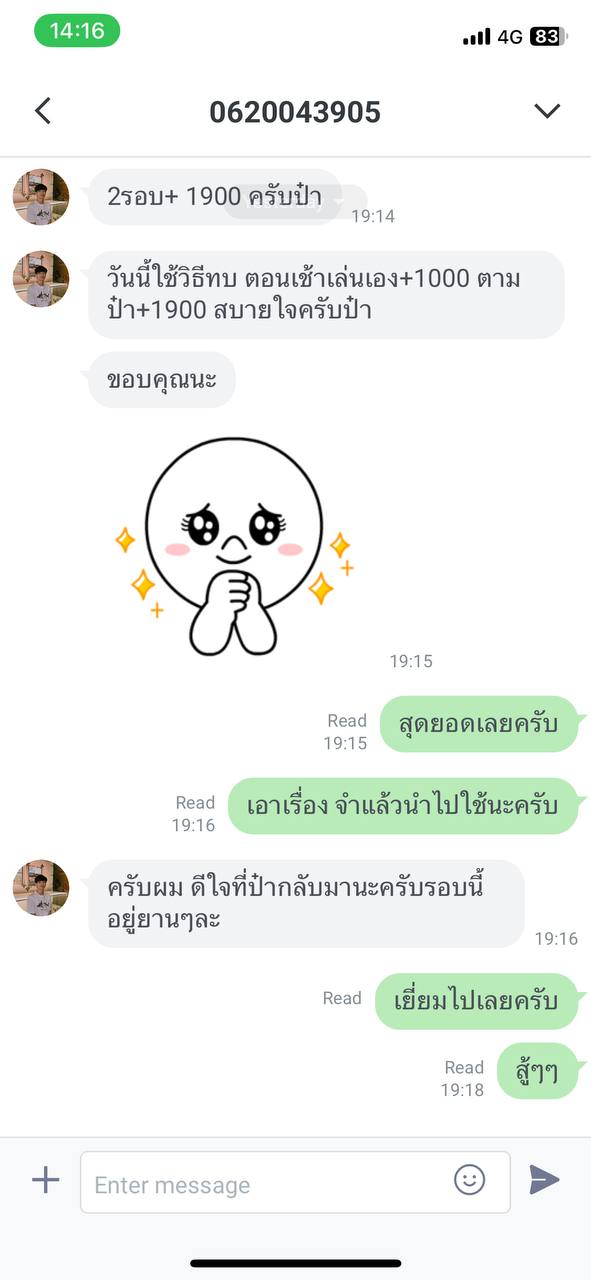Tap the 14:16 green status time pill
Image resolution: width=591 pixels, height=1280 pixels.
[x=77, y=31]
